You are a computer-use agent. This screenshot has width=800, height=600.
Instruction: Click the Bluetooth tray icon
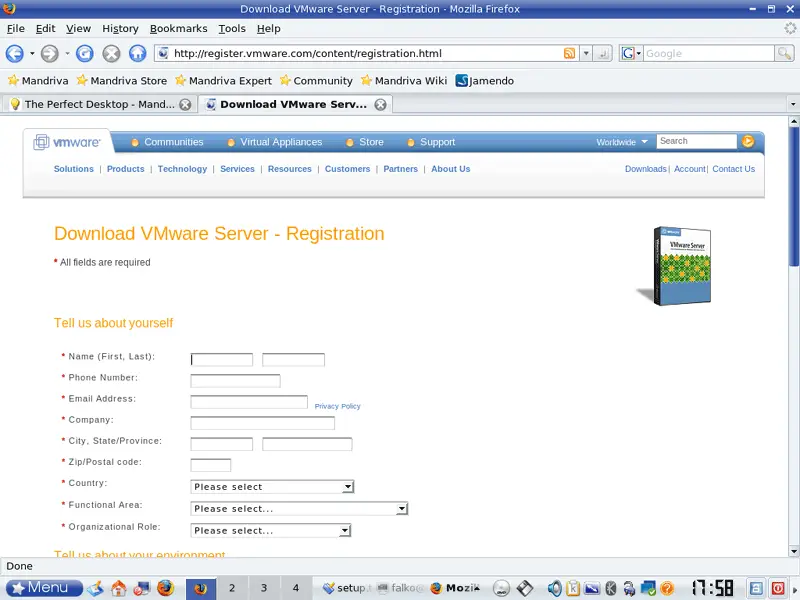click(611, 588)
